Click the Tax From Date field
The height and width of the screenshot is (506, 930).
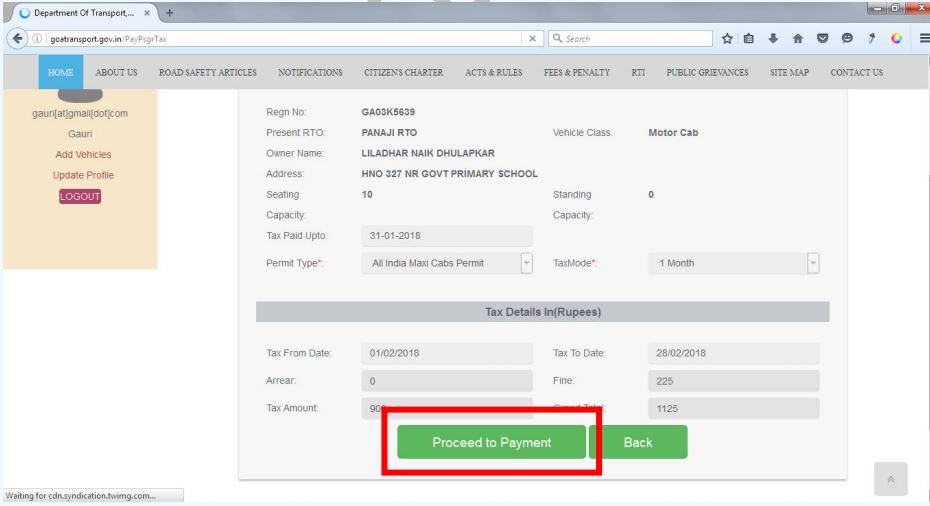(x=447, y=353)
